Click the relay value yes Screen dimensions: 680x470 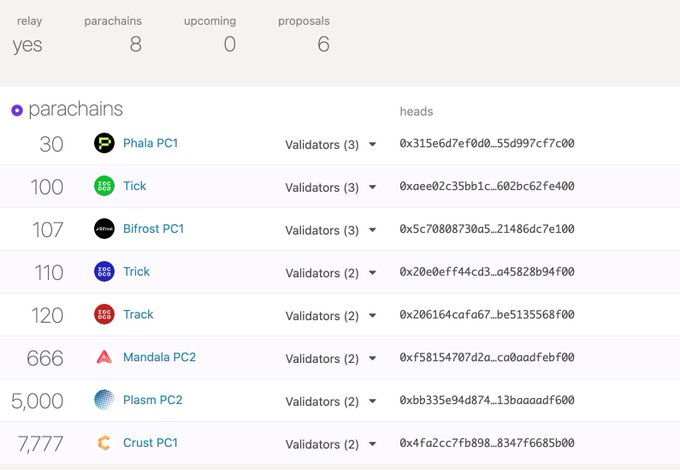pos(27,45)
